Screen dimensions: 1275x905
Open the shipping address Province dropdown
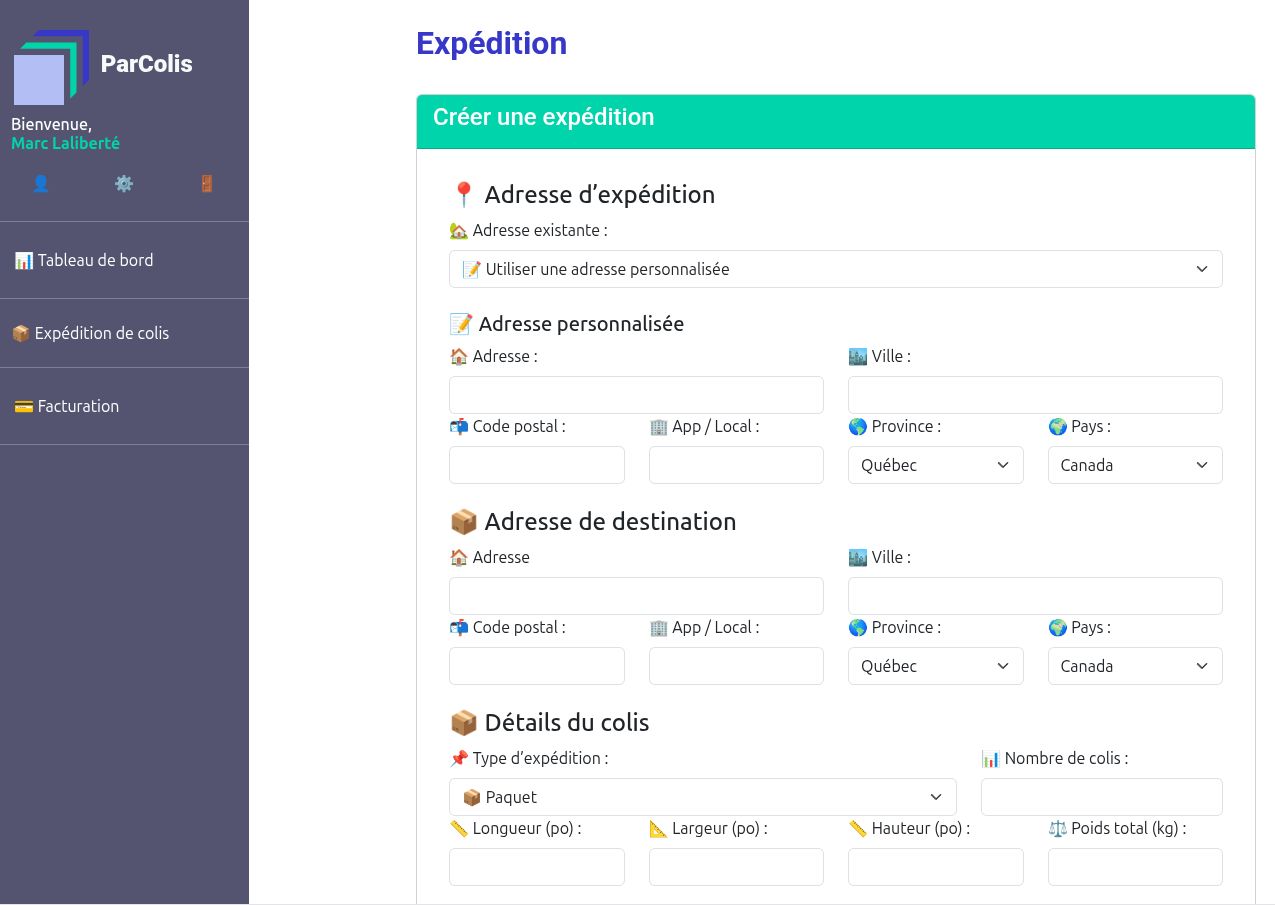point(935,465)
